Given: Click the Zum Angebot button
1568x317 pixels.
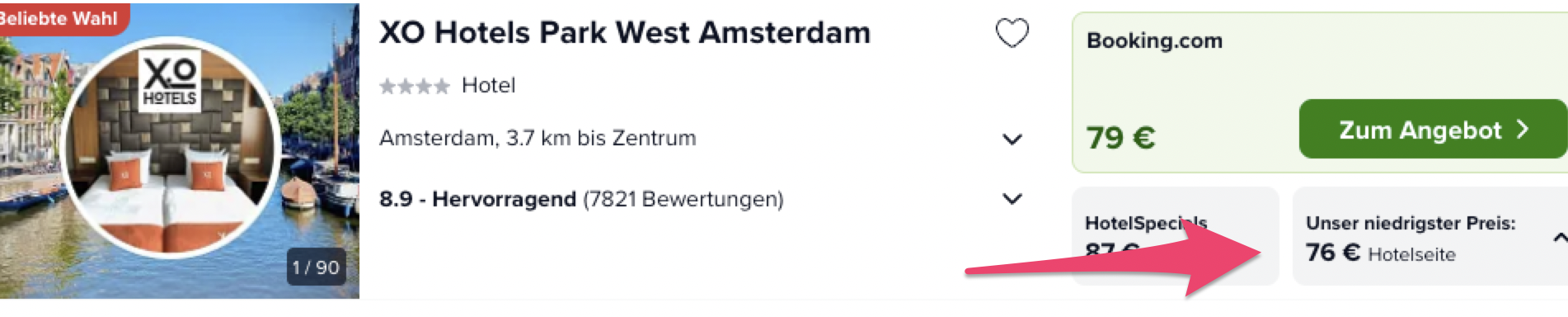Looking at the screenshot, I should coord(1433,129).
